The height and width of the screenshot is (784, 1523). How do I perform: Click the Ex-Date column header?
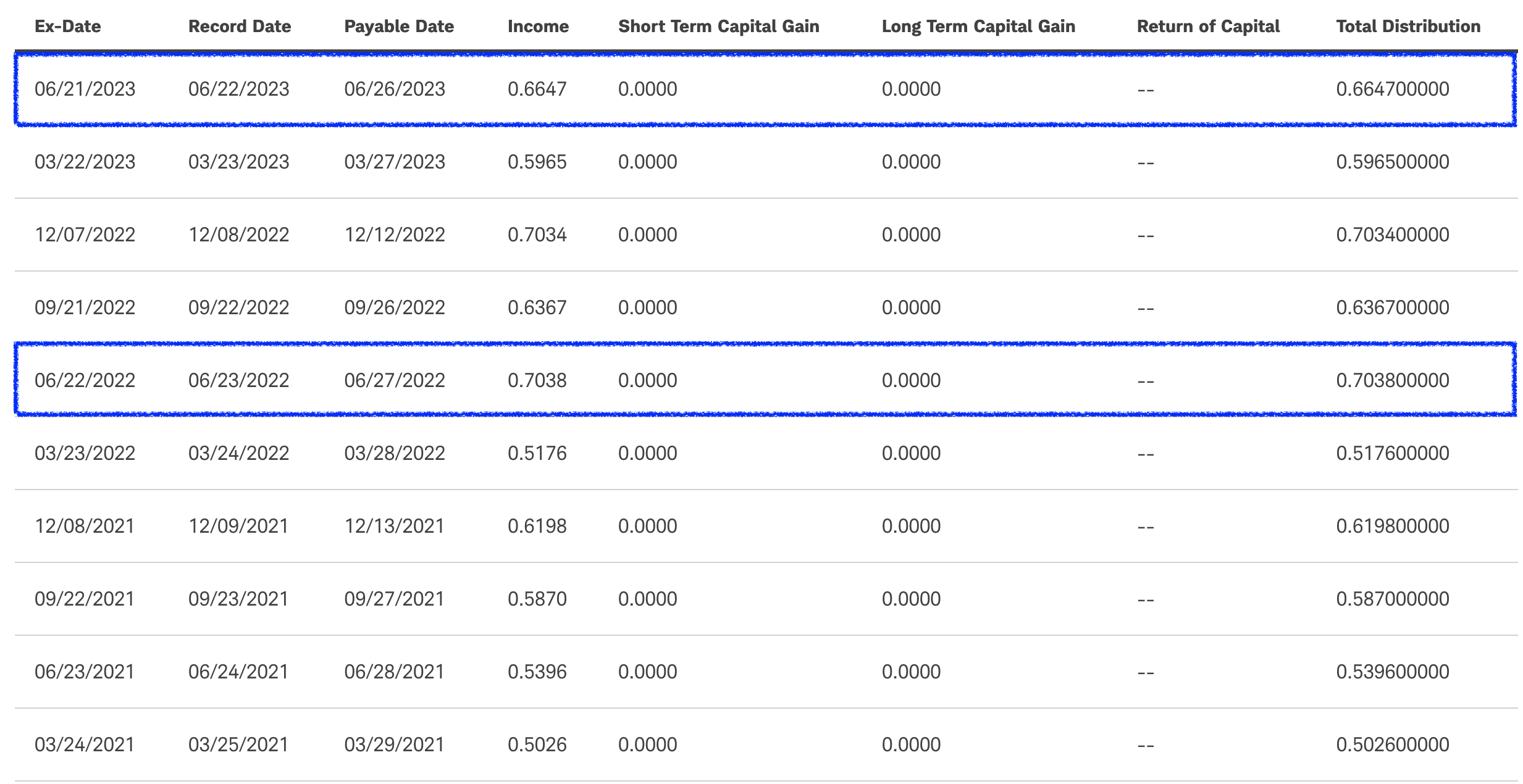click(x=67, y=27)
